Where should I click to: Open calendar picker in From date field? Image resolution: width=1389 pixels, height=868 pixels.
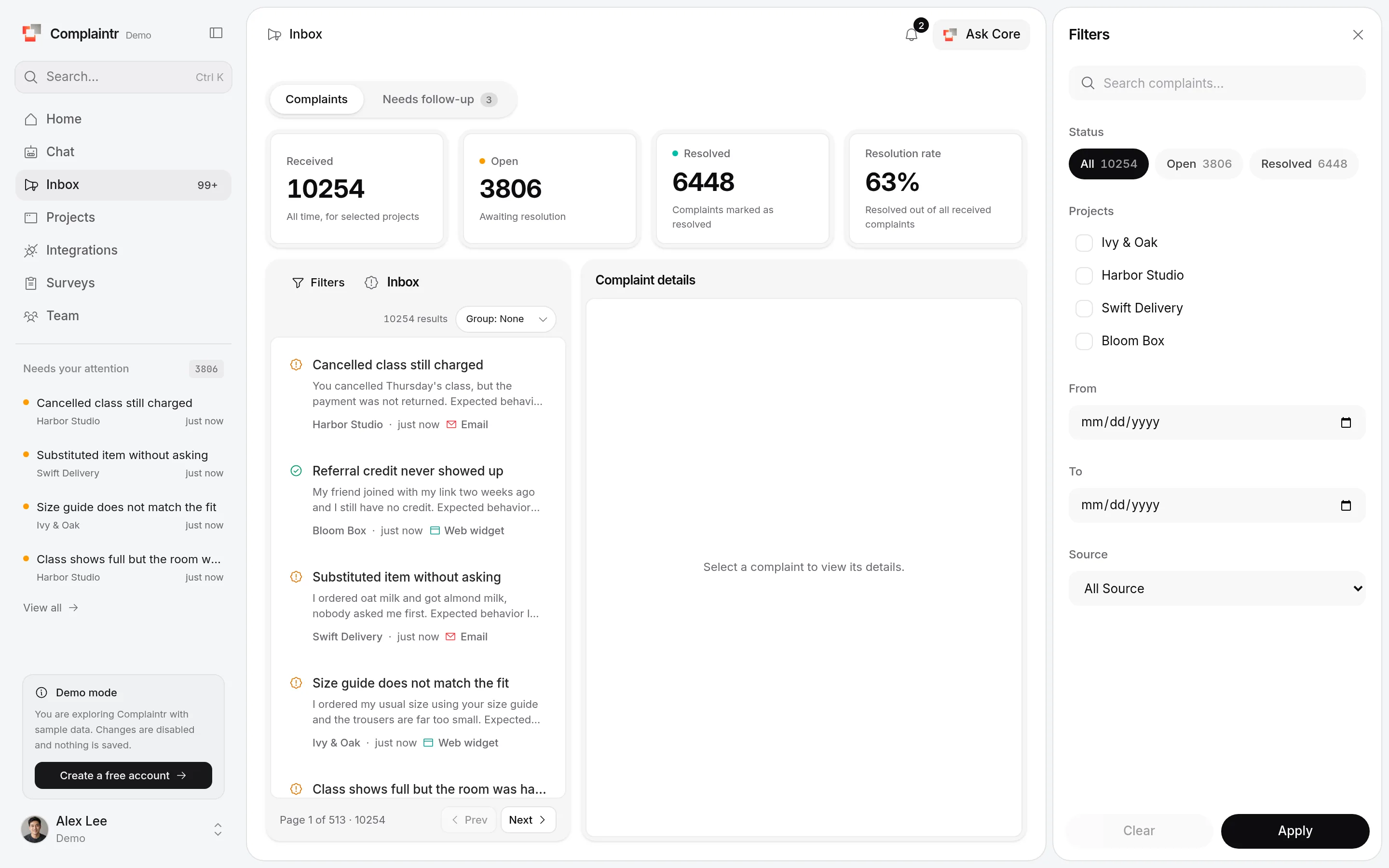1346,422
